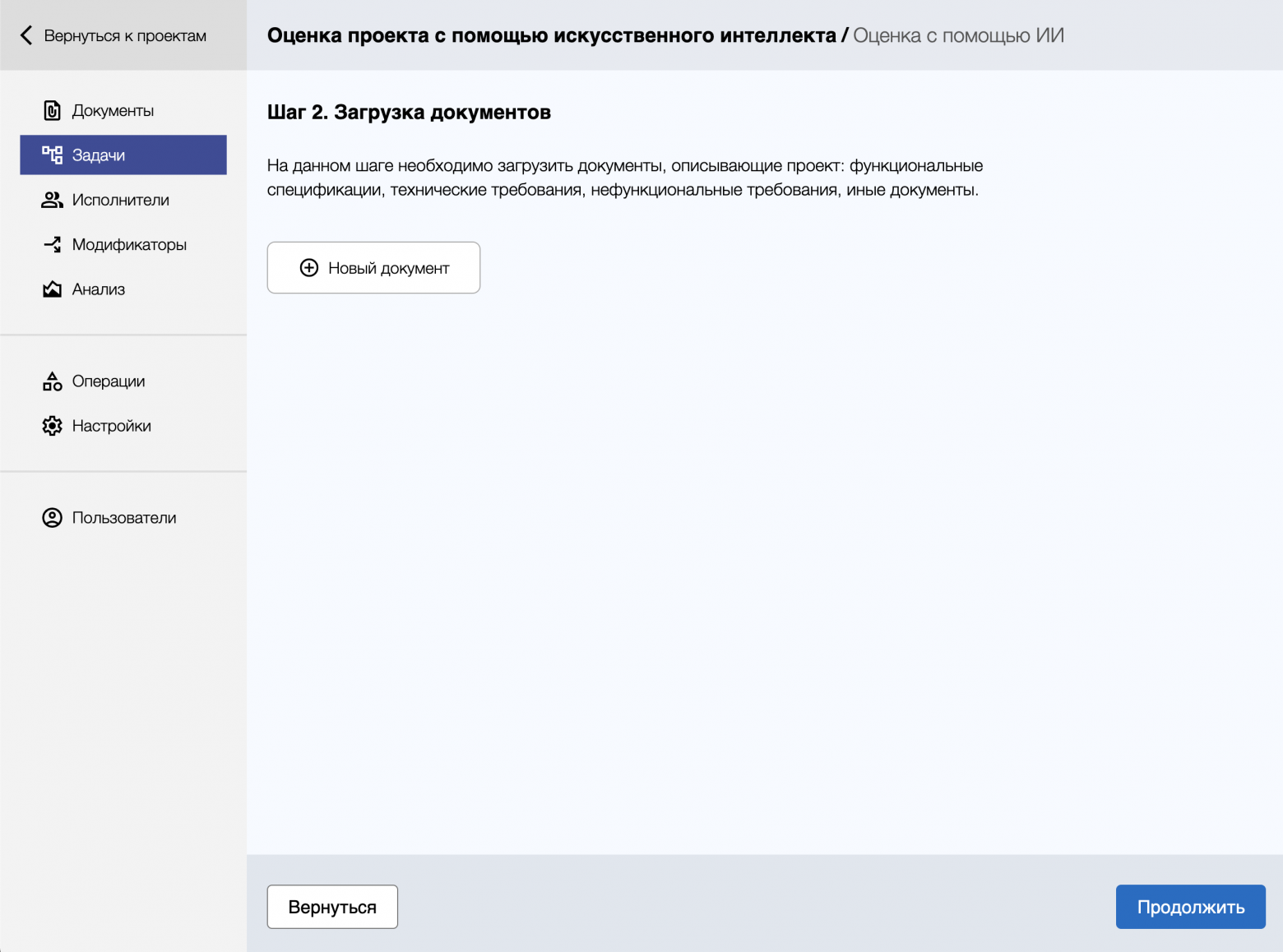Click the Вернуться button at bottom
The width and height of the screenshot is (1283, 952).
(x=332, y=907)
